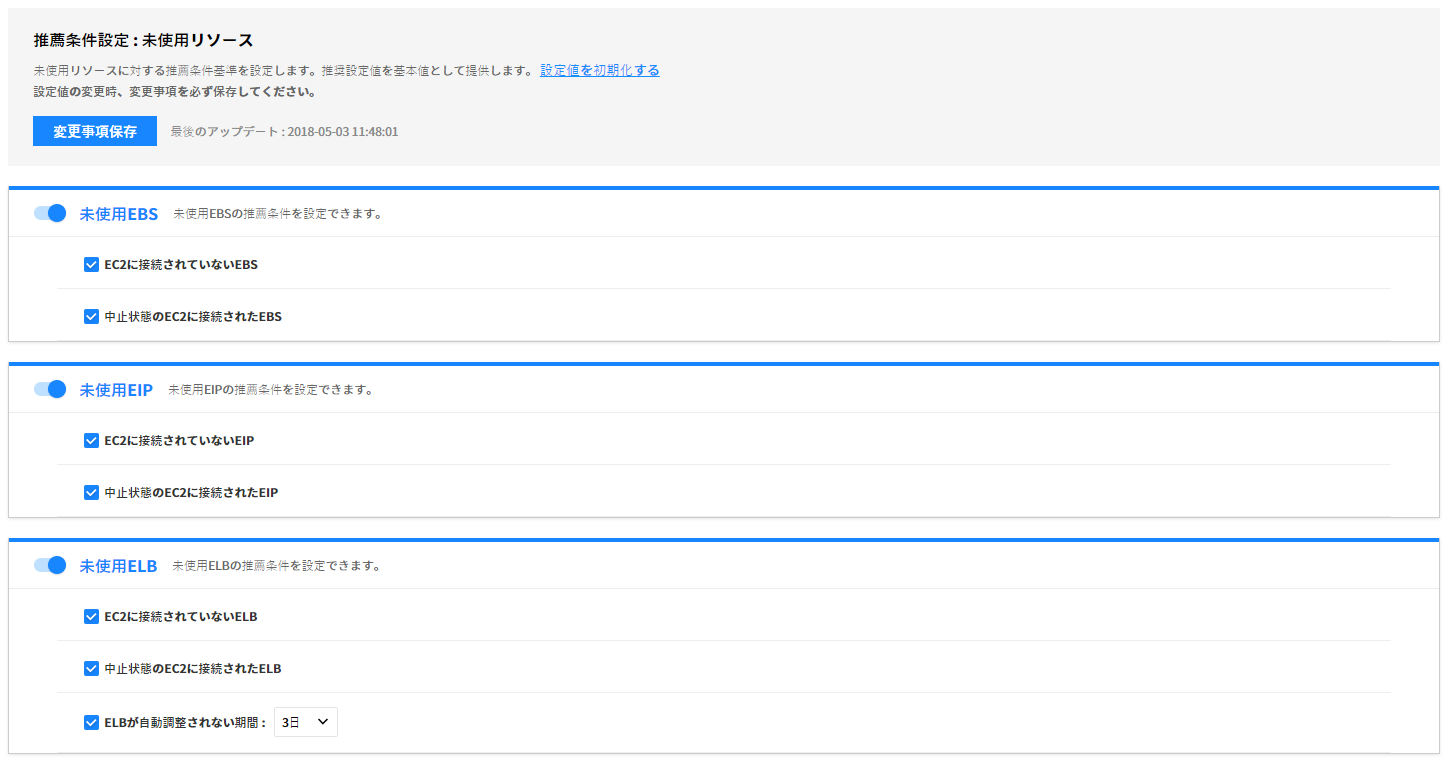Uncheck the 中止状態のEC2に接続されたEBS checkbox
The image size is (1449, 764).
(x=91, y=317)
